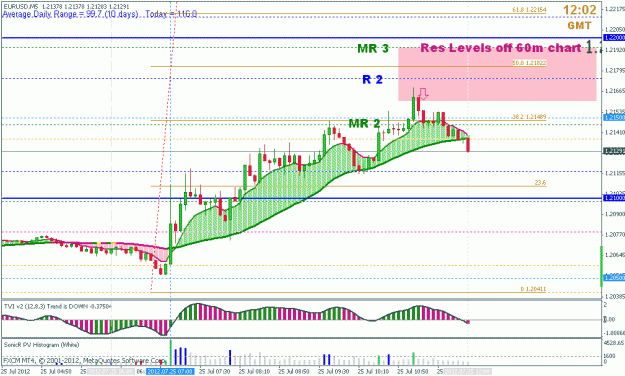Click the TVI scale value 2

tap(605, 305)
